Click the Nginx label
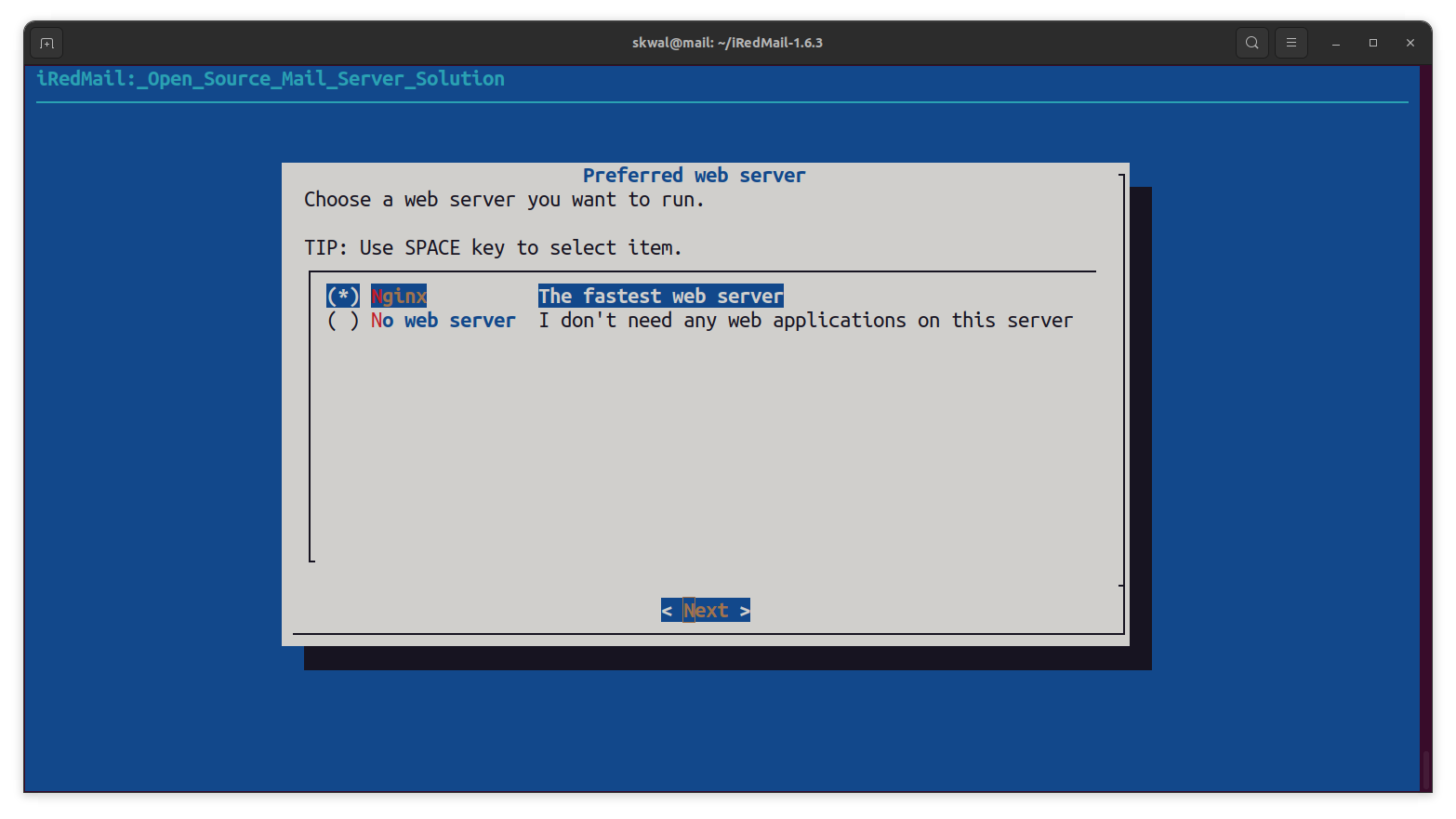 (399, 296)
